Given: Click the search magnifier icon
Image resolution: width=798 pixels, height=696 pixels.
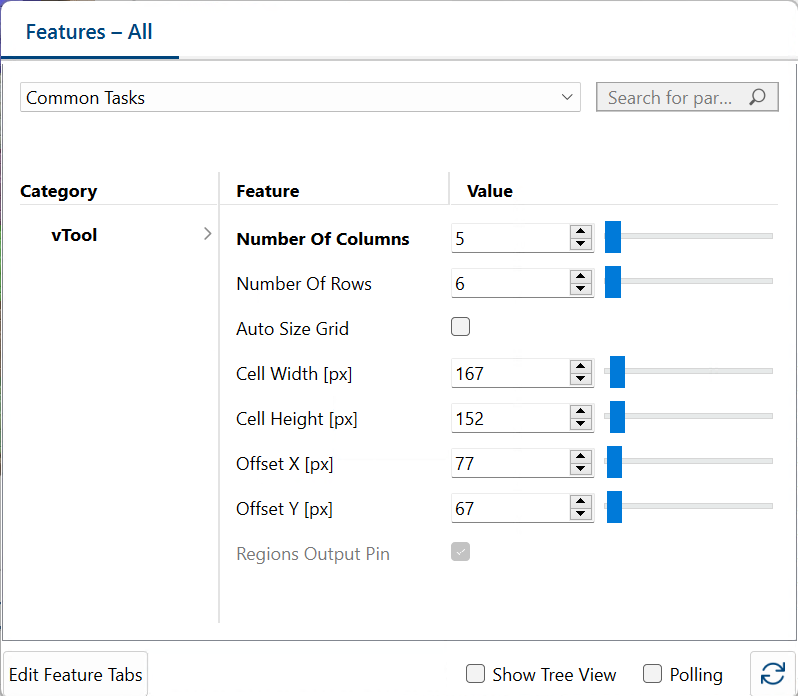Looking at the screenshot, I should 758,97.
